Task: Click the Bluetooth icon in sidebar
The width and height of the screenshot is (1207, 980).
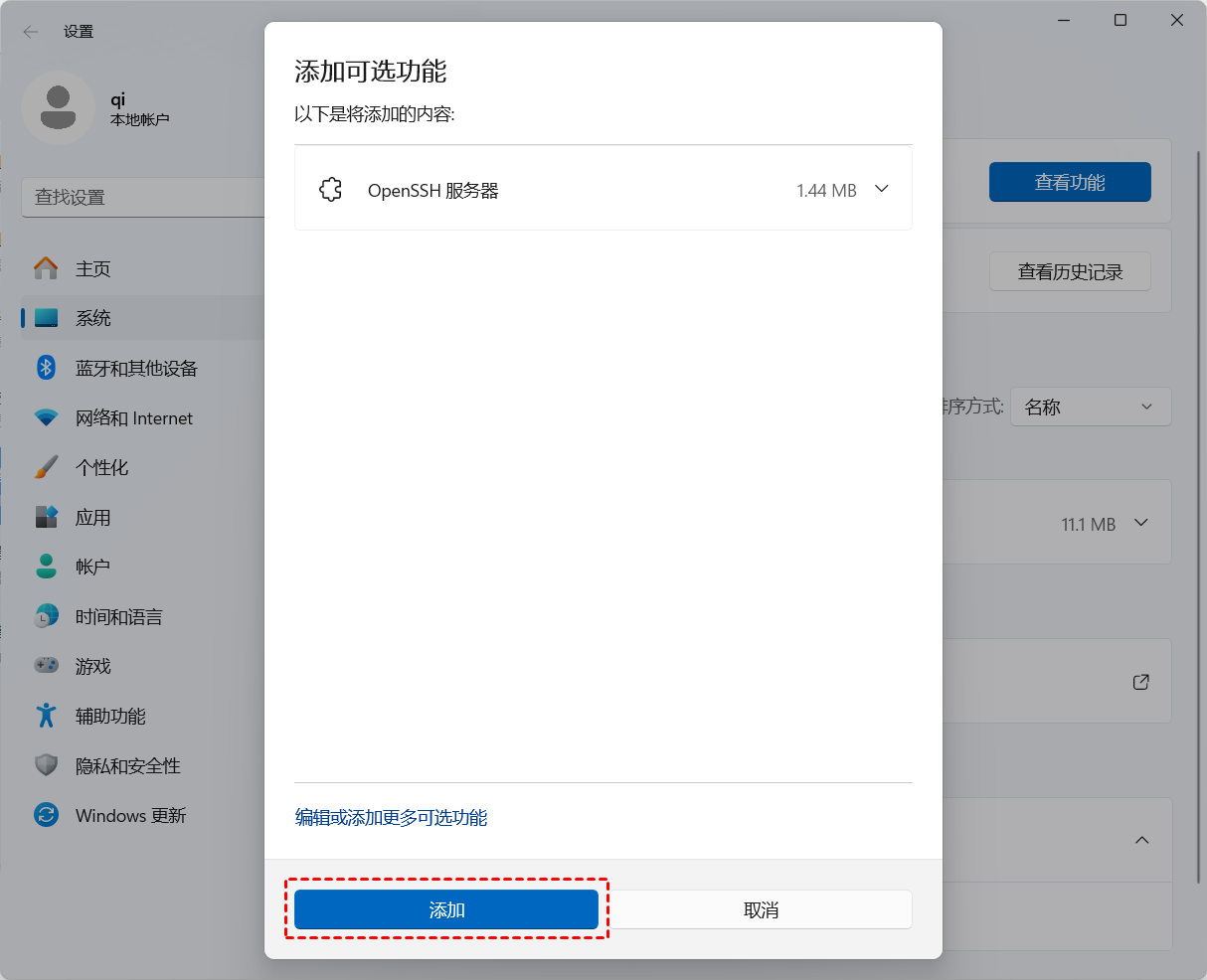Action: [x=46, y=368]
